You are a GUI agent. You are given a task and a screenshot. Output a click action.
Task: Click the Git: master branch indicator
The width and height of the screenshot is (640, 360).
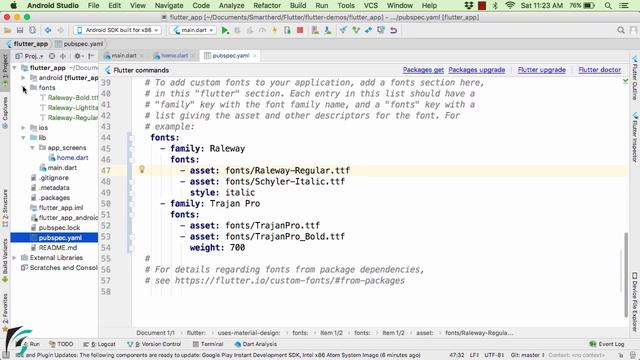(526, 355)
